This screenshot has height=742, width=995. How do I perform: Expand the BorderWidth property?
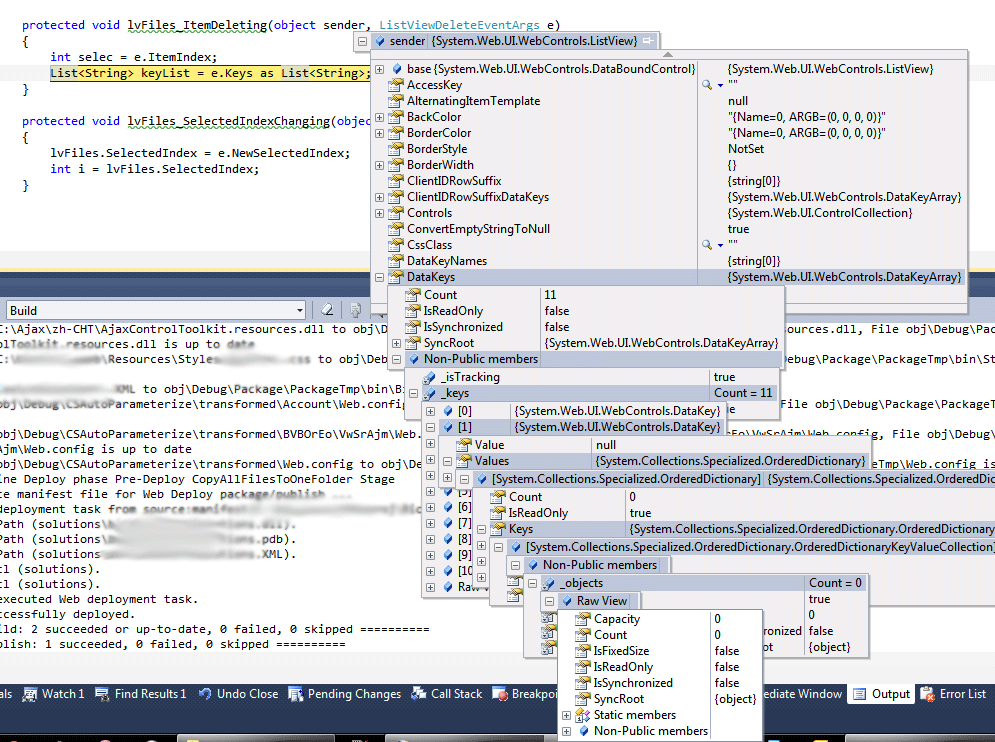[x=379, y=166]
